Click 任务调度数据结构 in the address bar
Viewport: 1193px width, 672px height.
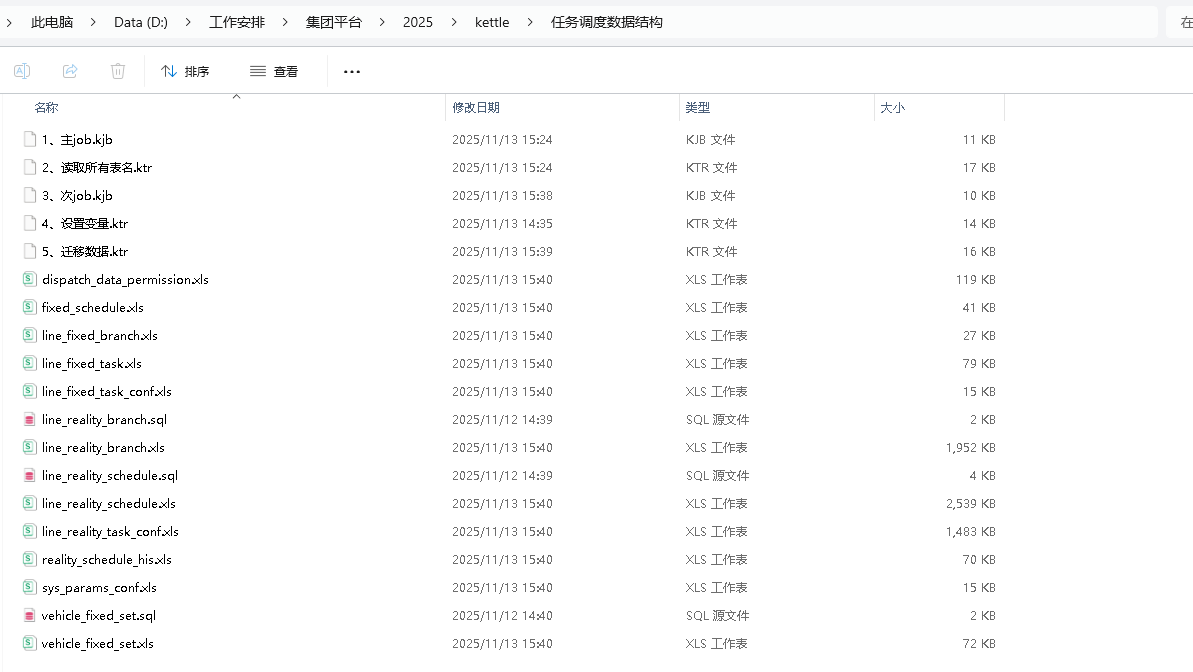click(x=606, y=22)
